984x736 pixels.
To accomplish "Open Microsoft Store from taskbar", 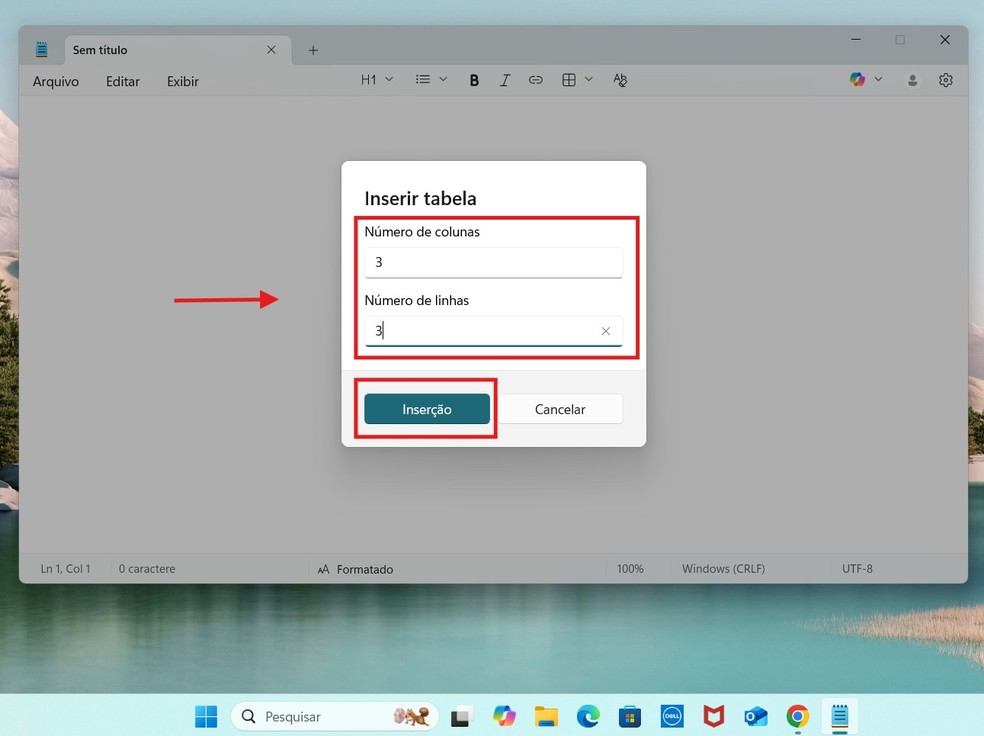I will pos(629,716).
